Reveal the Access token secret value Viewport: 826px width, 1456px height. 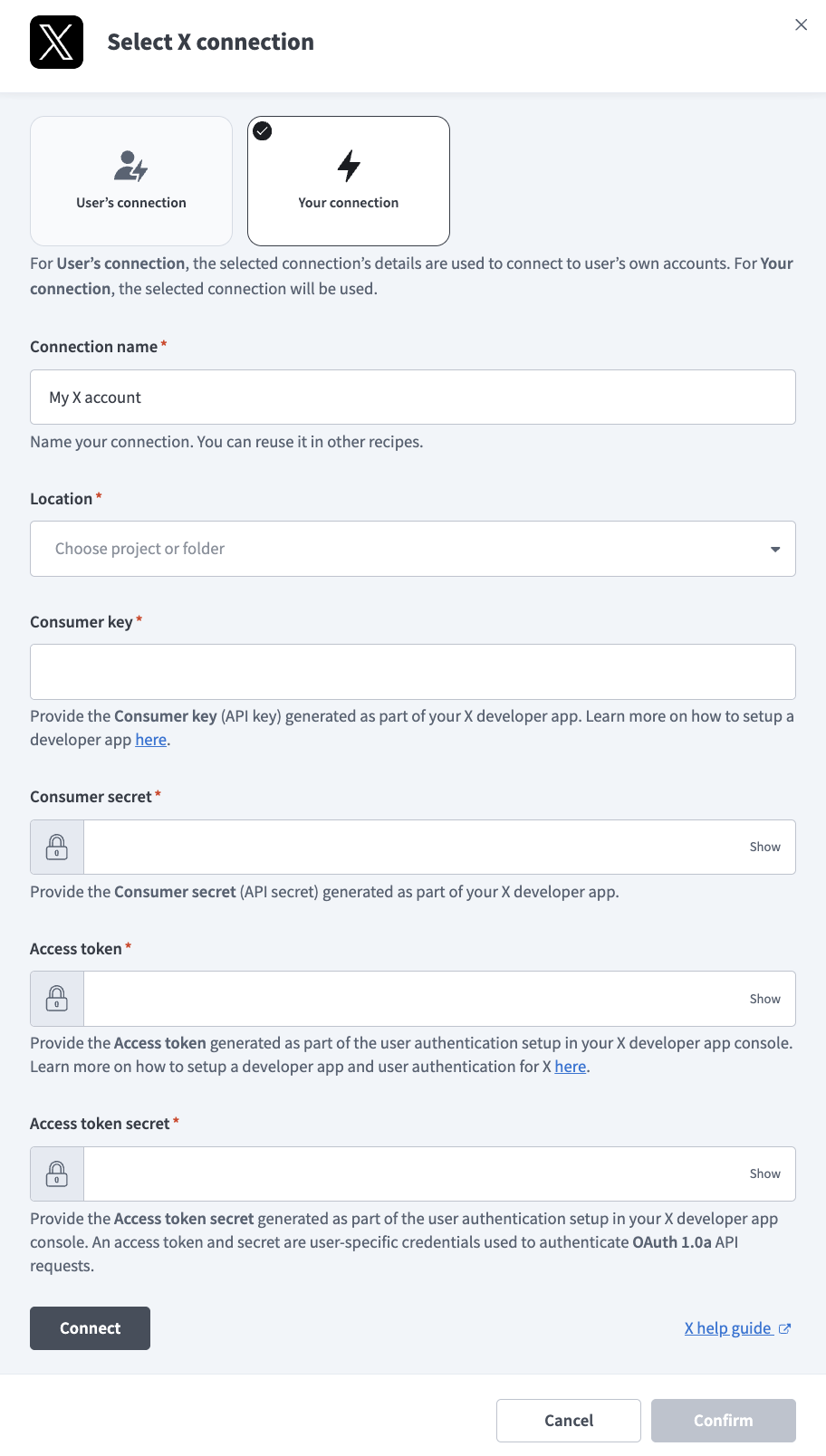(x=764, y=1173)
